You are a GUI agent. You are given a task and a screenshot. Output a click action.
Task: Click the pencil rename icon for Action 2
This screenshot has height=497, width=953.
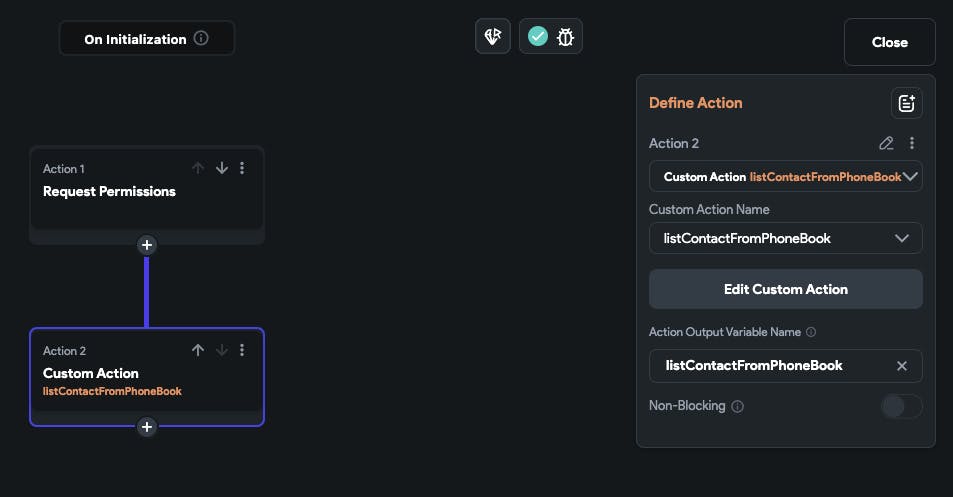886,143
